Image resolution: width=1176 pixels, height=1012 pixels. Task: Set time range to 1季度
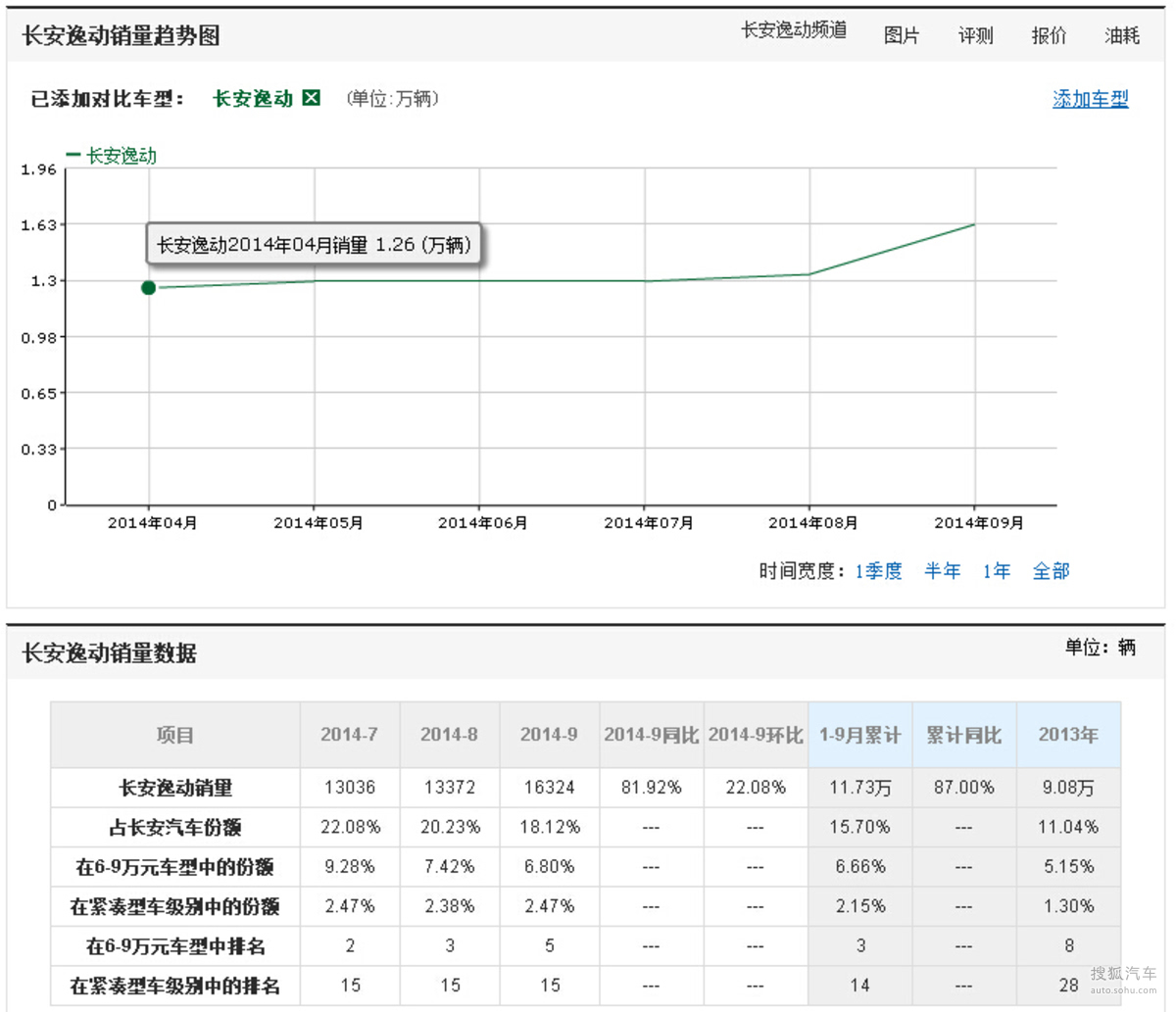878,571
